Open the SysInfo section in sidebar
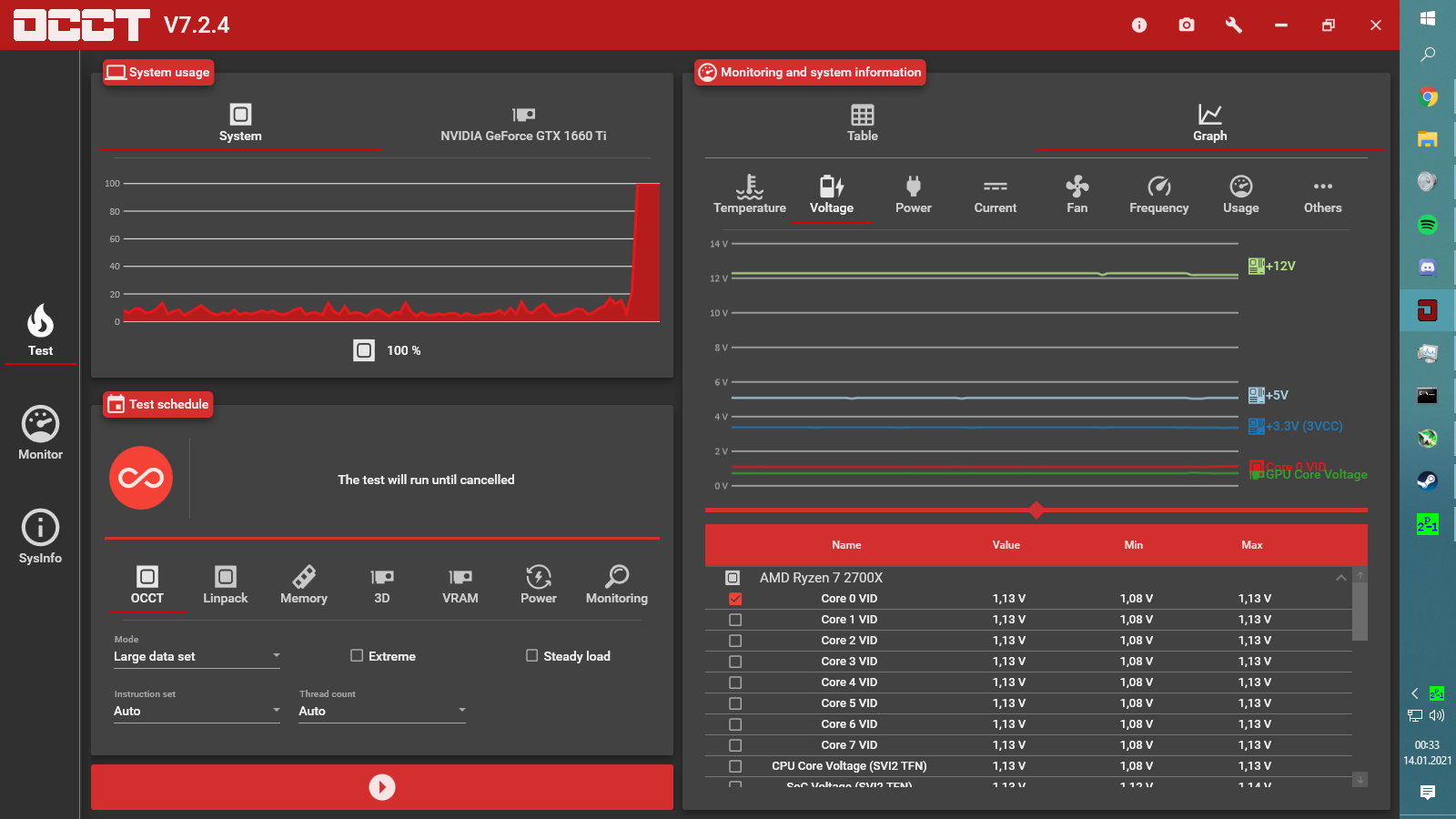 click(40, 537)
